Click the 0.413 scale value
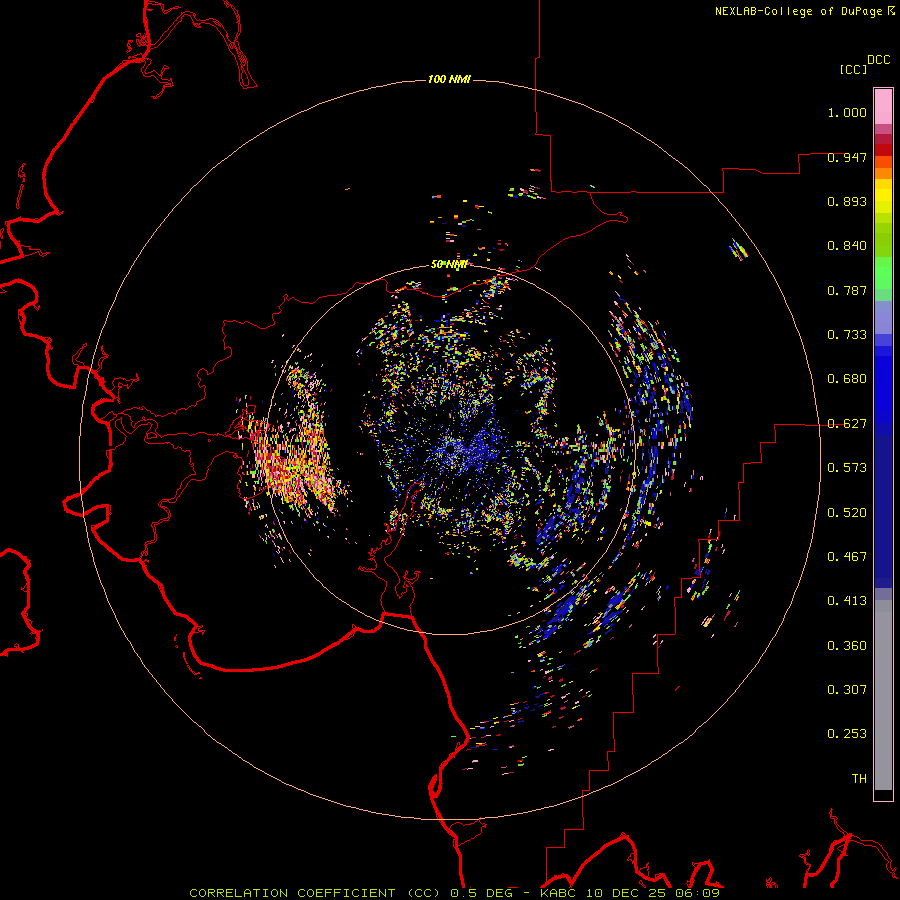The height and width of the screenshot is (900, 900). click(x=847, y=601)
